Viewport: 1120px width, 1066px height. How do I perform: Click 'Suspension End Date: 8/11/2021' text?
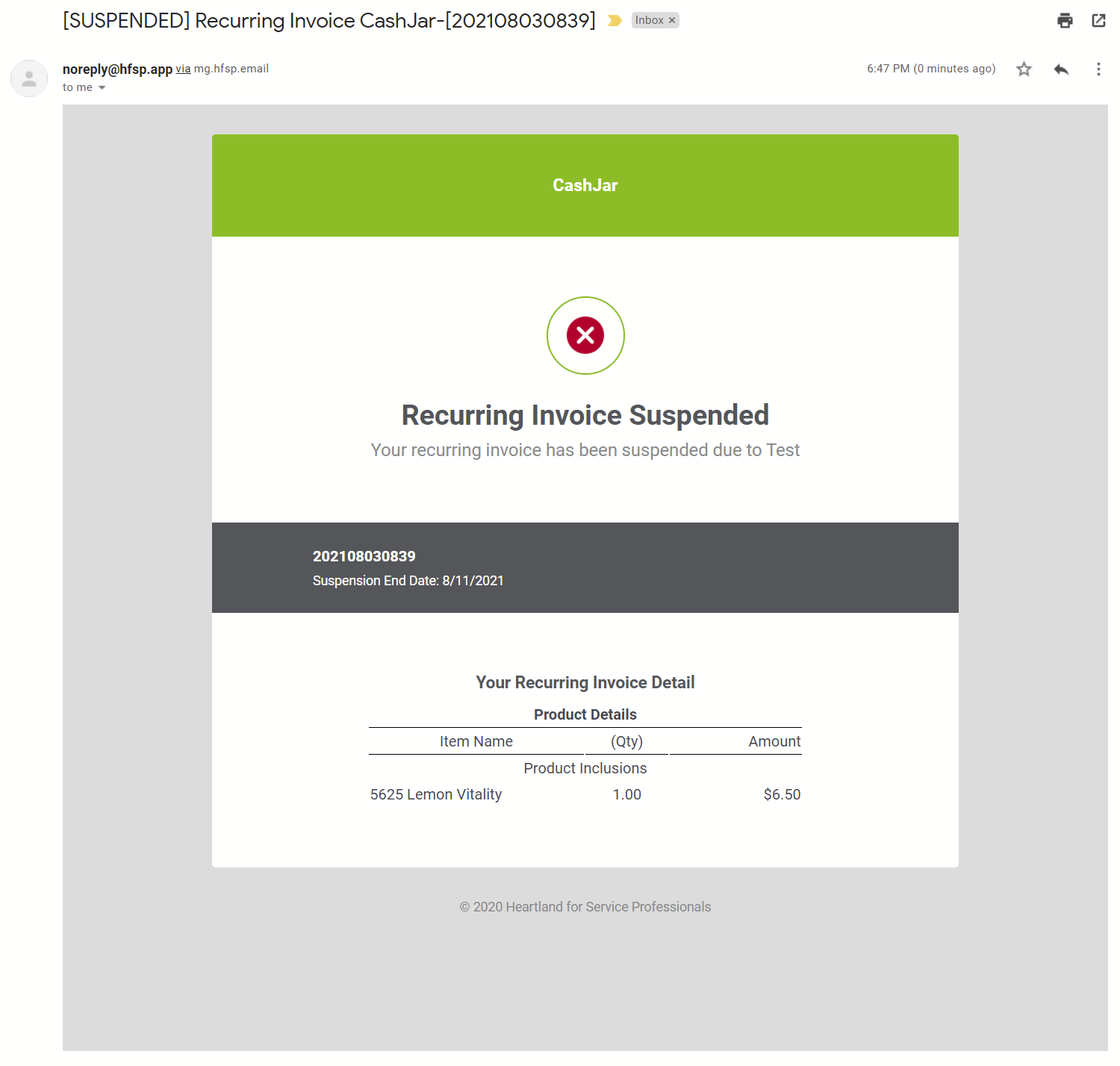(408, 581)
